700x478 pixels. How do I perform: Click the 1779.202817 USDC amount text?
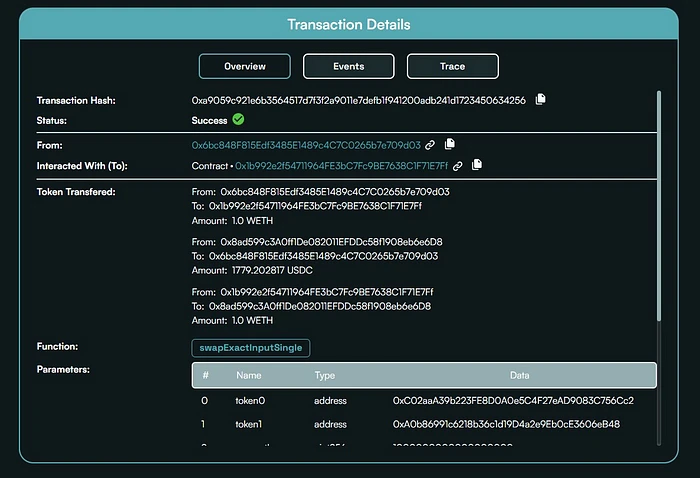coord(263,270)
